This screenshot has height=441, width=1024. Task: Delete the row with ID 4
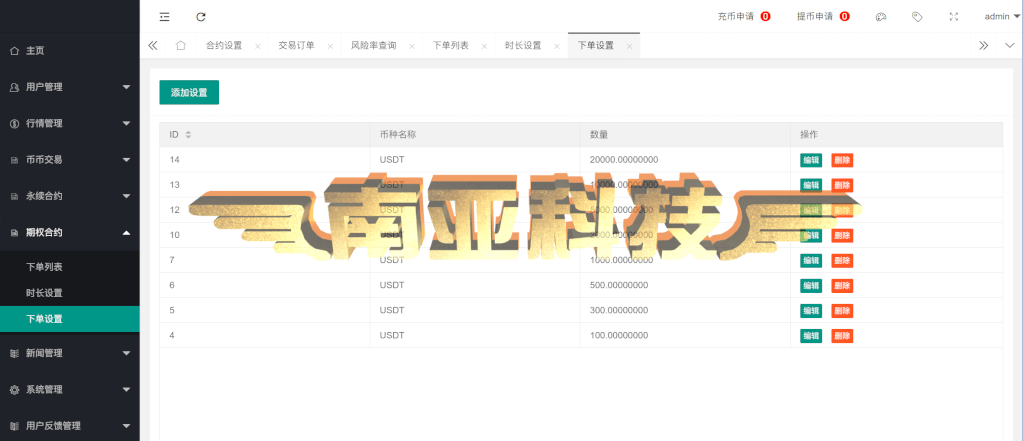click(842, 336)
